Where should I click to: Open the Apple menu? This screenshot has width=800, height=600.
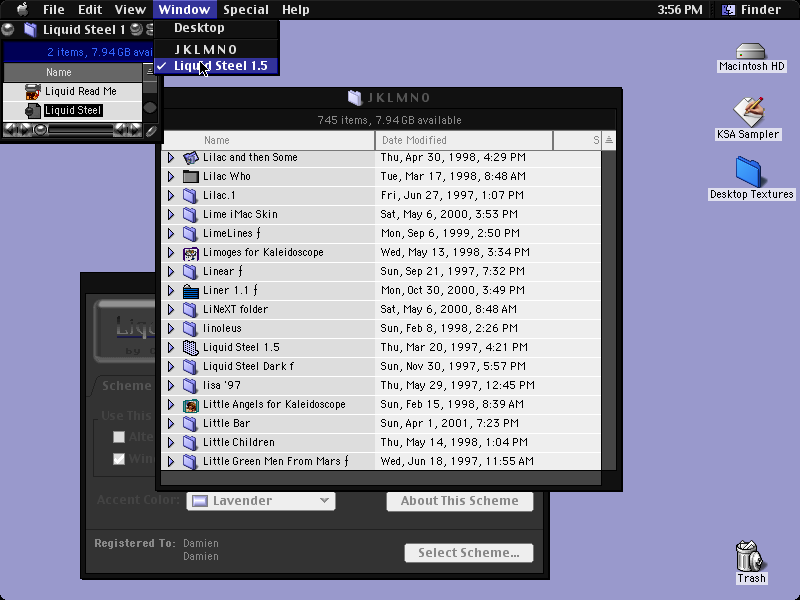click(22, 9)
